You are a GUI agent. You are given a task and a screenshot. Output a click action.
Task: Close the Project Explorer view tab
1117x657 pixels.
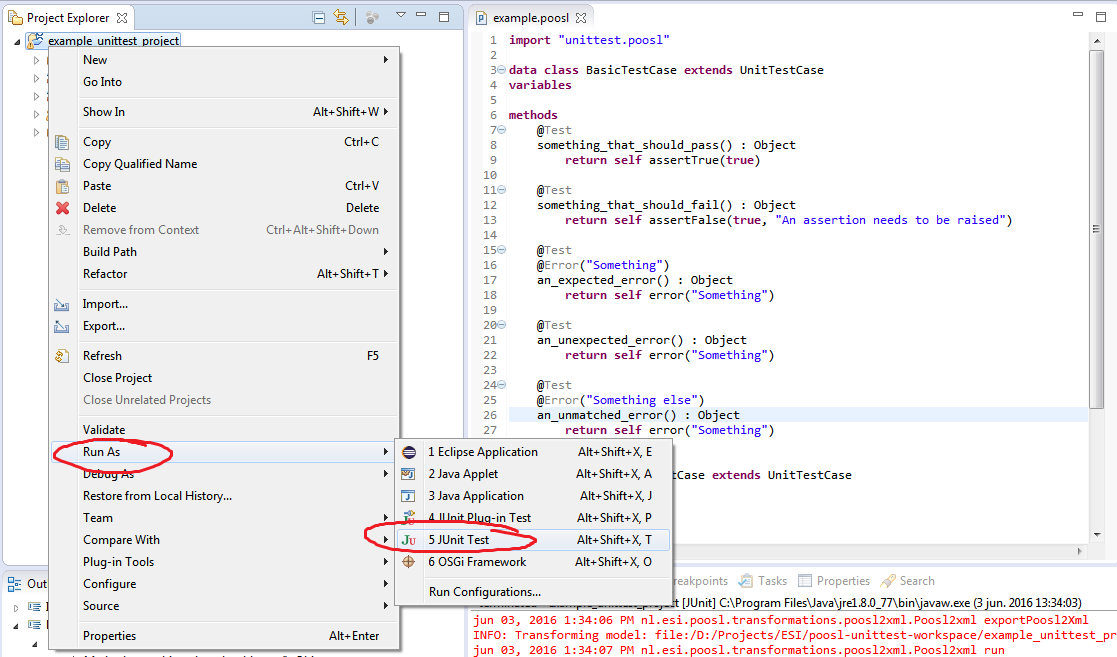pyautogui.click(x=123, y=18)
